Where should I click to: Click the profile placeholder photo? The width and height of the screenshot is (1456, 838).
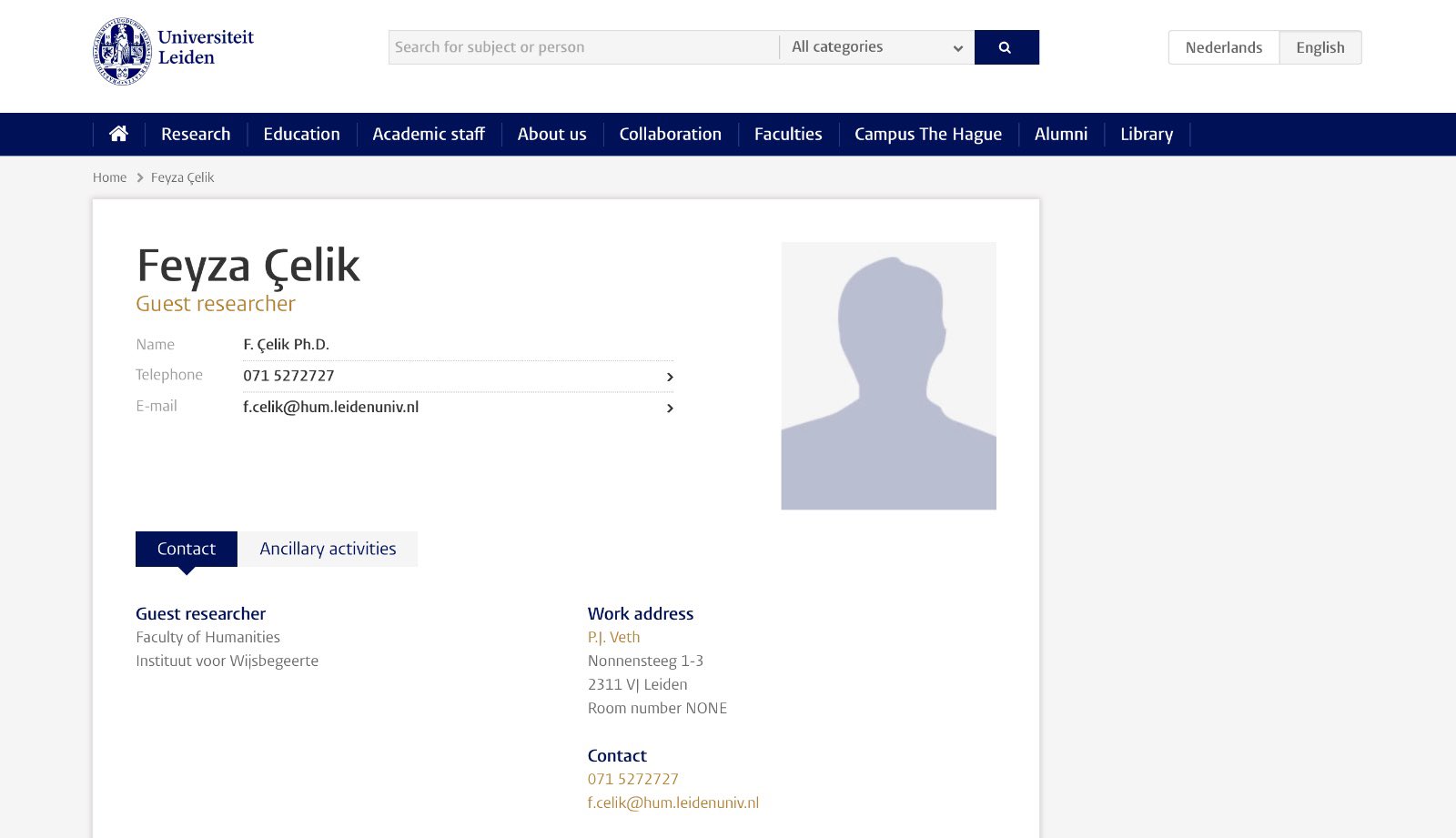[x=888, y=375]
